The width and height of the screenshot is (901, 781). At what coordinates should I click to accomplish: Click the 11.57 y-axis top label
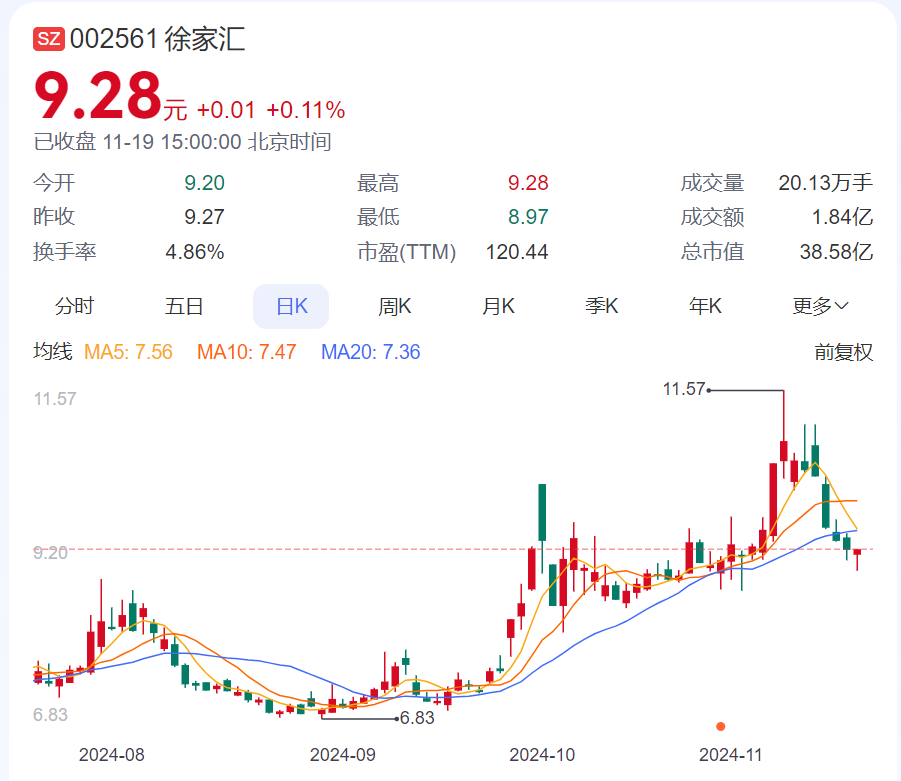(x=55, y=399)
